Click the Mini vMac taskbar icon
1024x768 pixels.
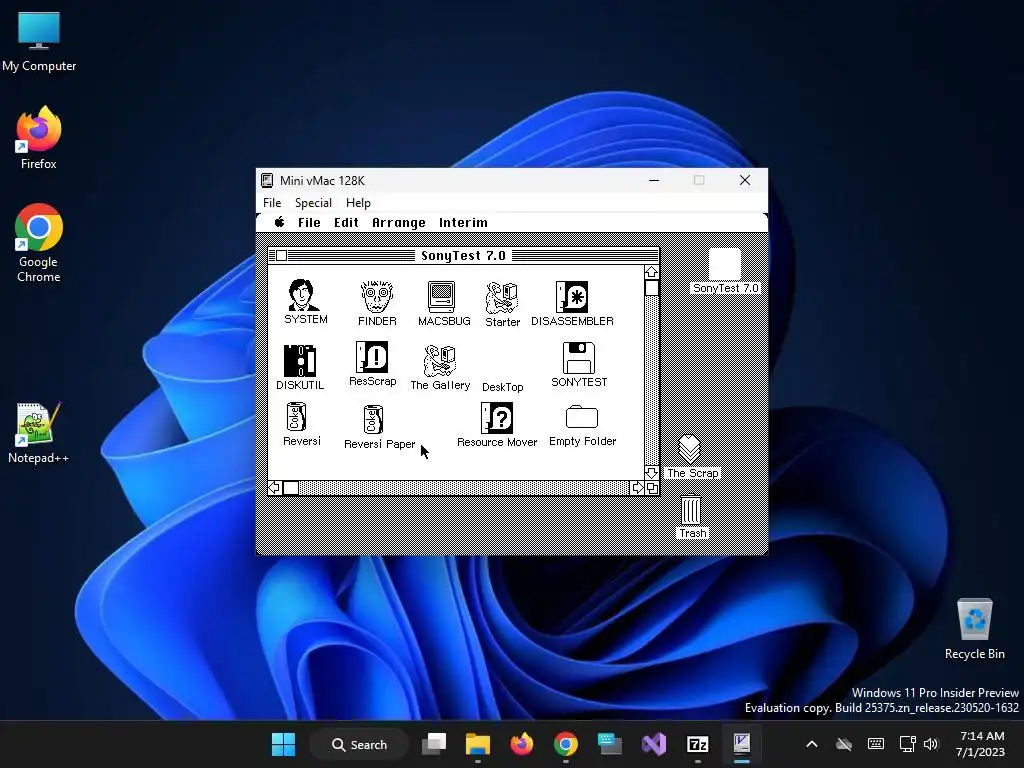coord(741,744)
